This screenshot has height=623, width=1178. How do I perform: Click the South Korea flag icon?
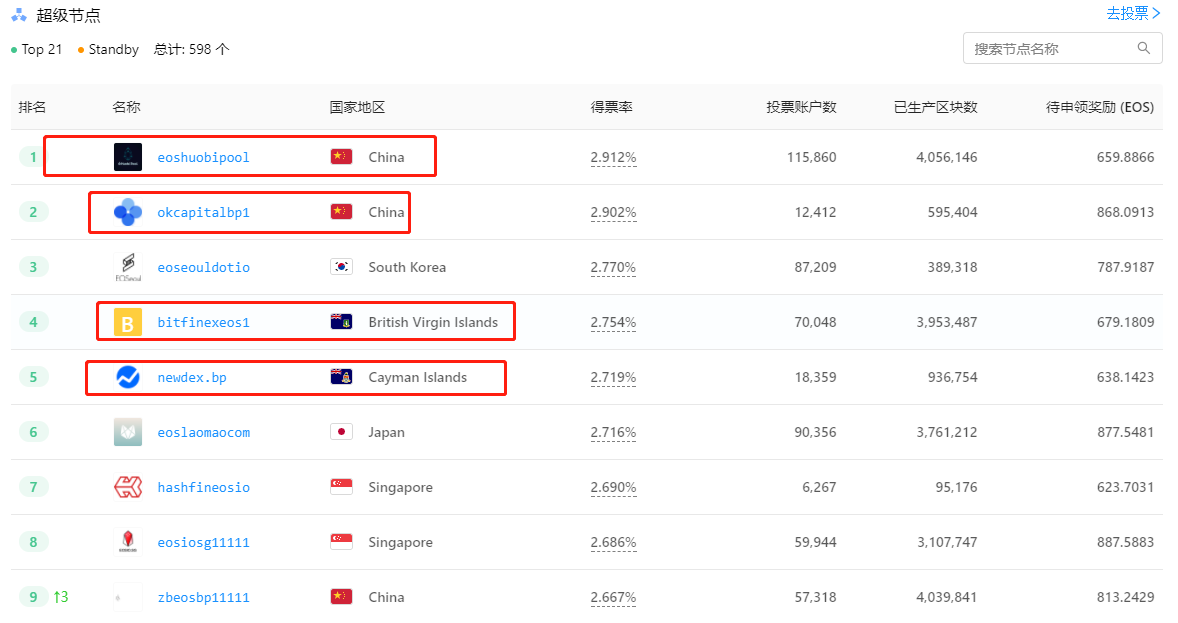pos(341,267)
